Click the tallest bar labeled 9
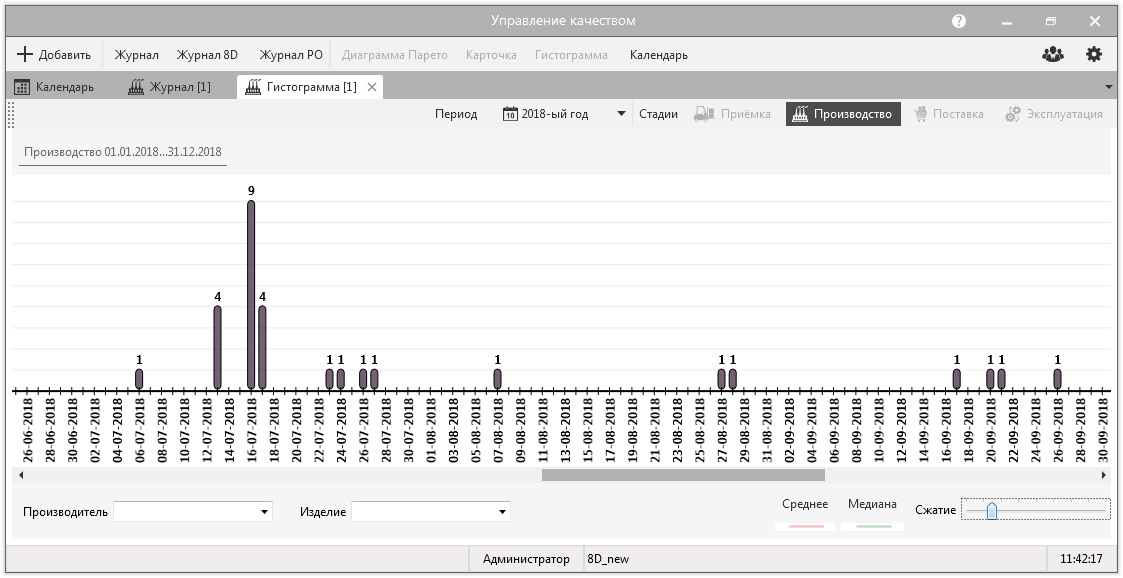The image size is (1123, 578). click(251, 294)
